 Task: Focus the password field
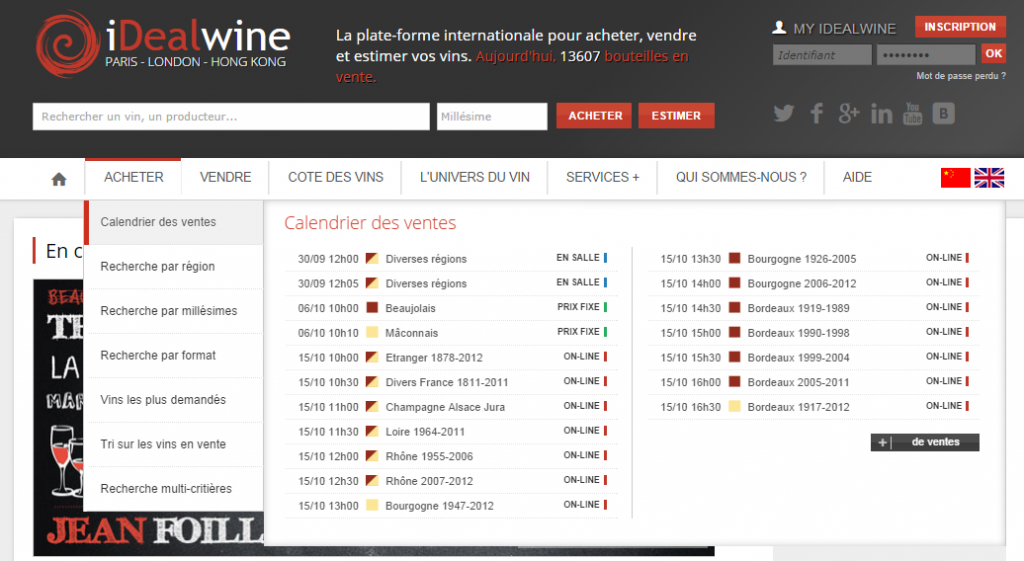point(926,55)
